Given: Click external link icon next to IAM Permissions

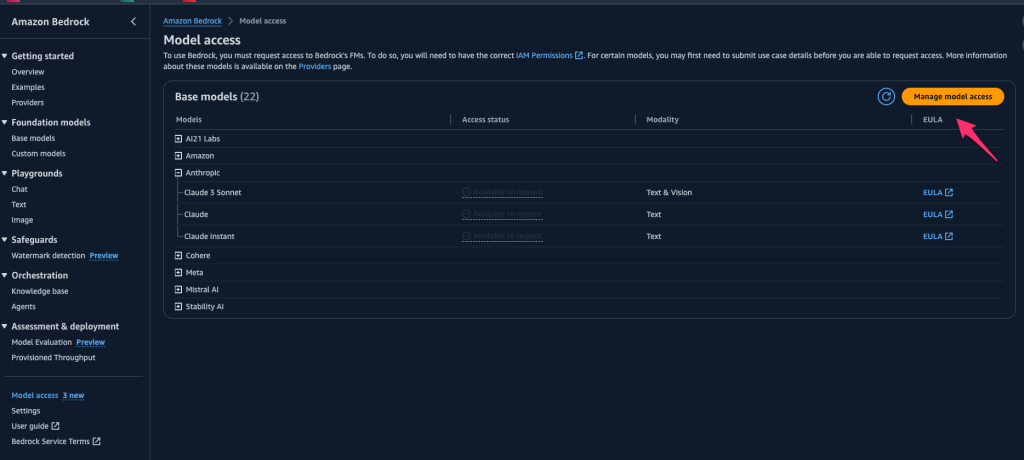Looking at the screenshot, I should click(x=579, y=56).
